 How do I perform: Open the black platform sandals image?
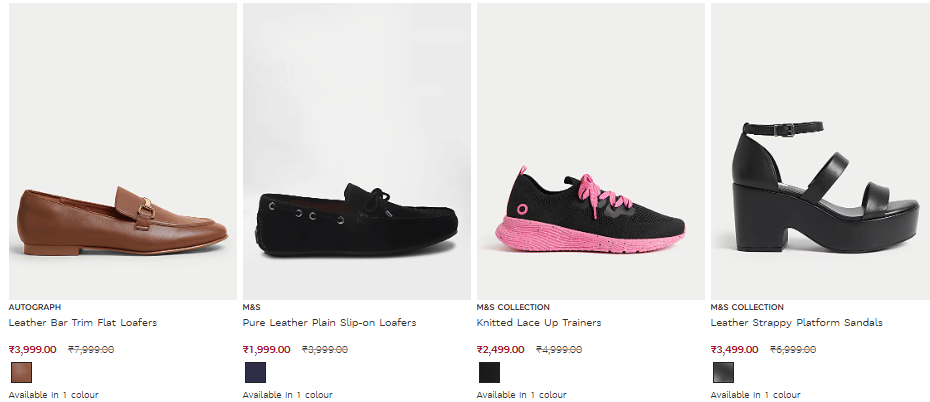pos(822,150)
